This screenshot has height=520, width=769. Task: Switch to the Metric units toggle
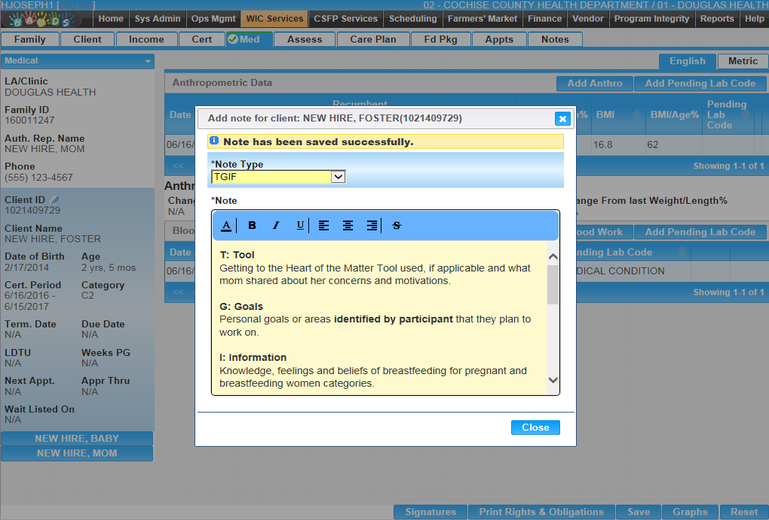tap(743, 62)
